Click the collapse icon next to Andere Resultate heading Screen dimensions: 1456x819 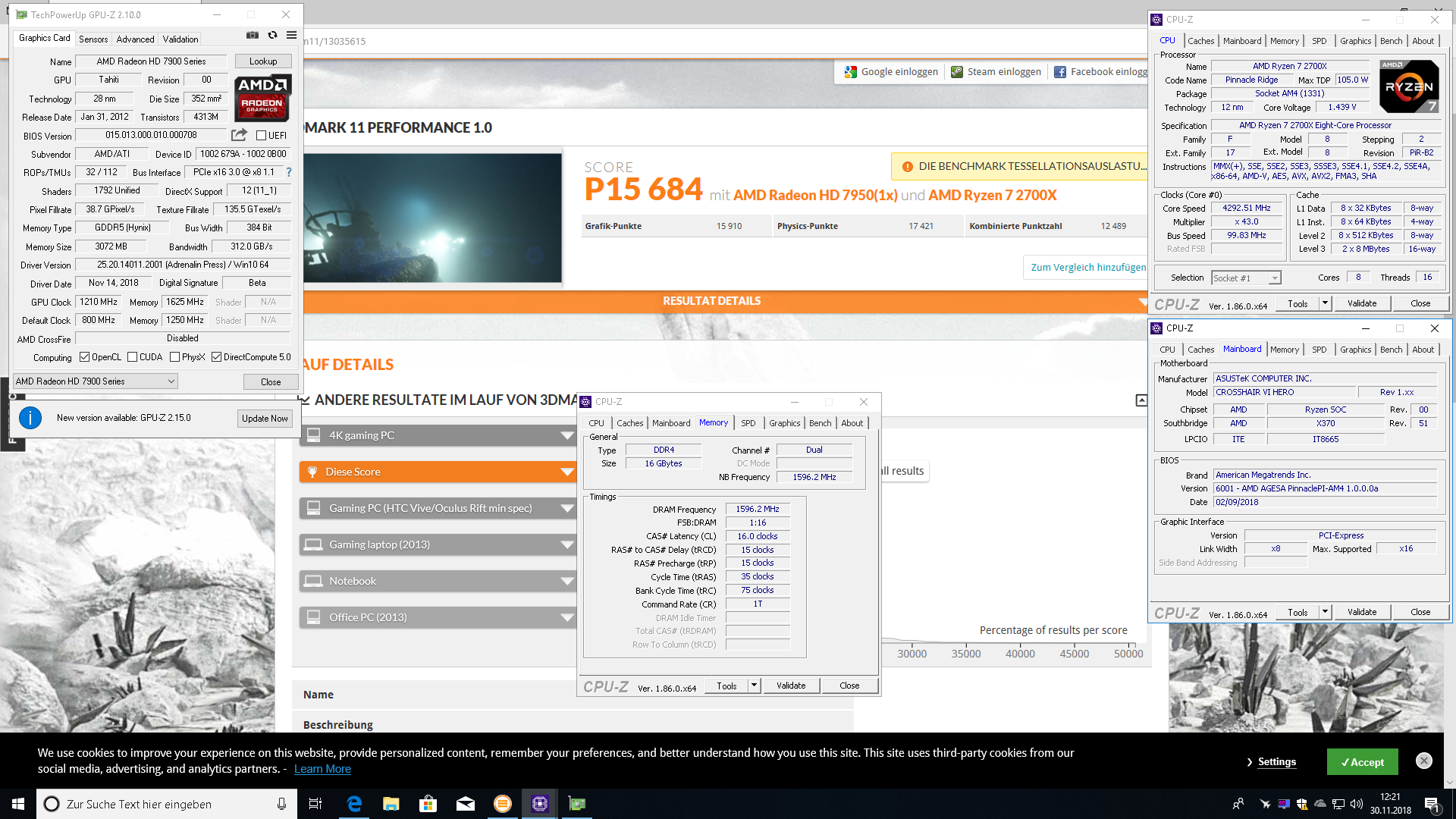1141,400
